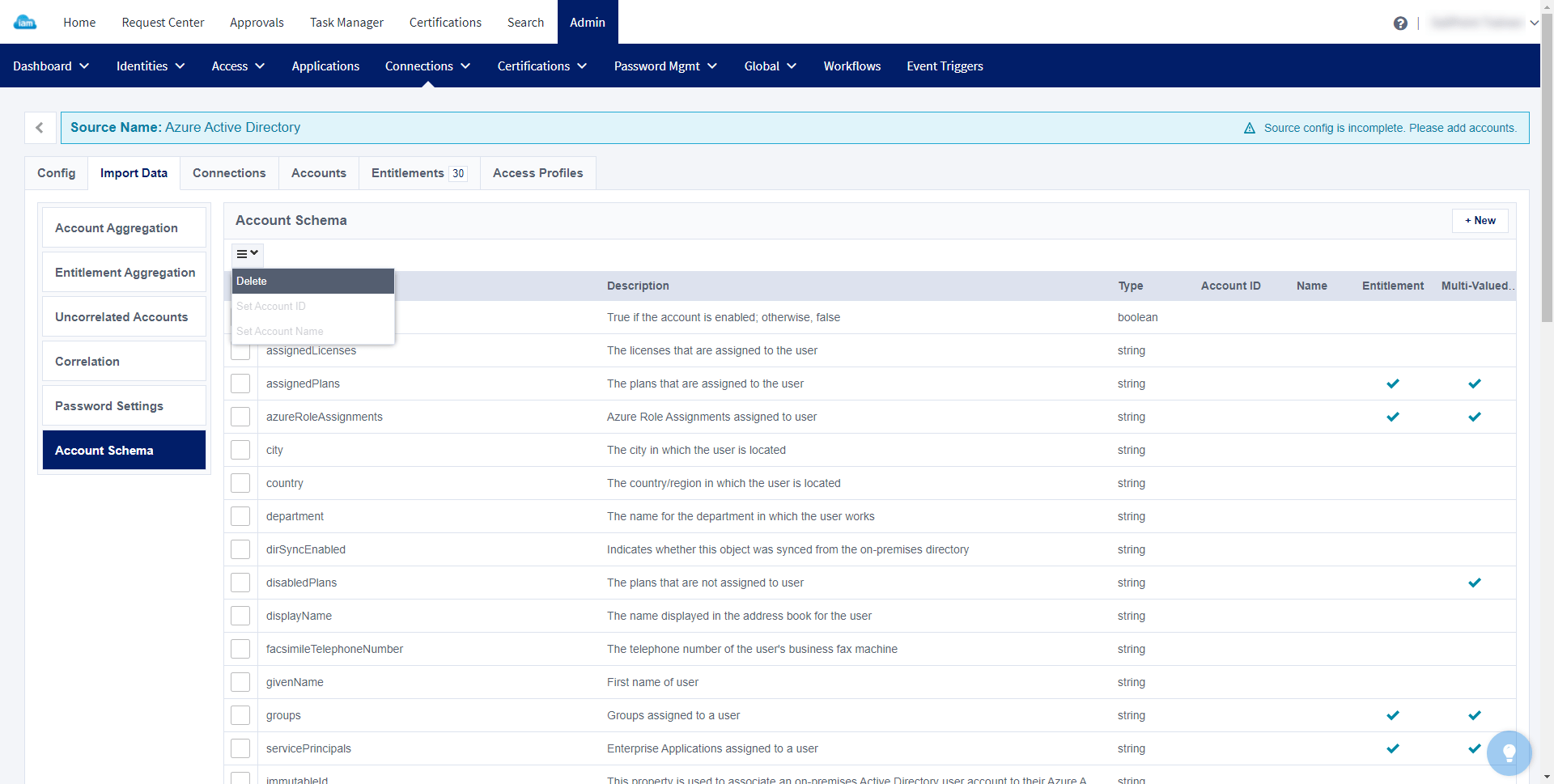Open the user account dropdown arrow
Screen dimensions: 1554x784
click(1534, 23)
